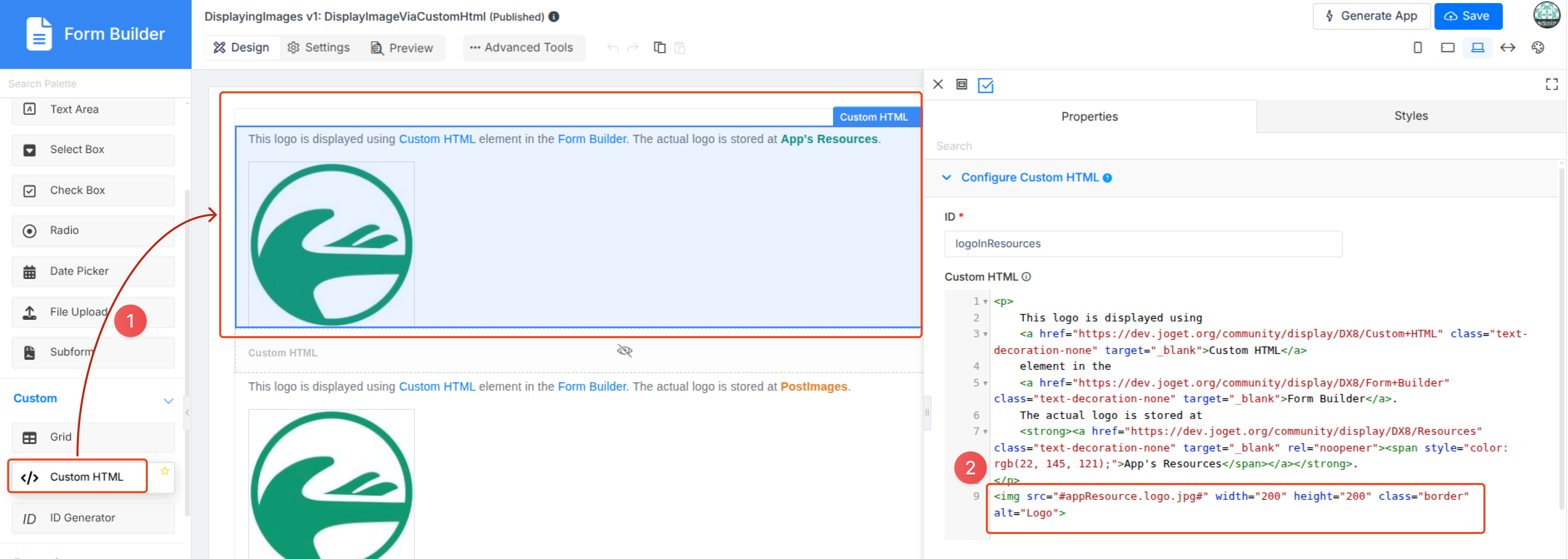Open the App's Resources green link

[829, 139]
